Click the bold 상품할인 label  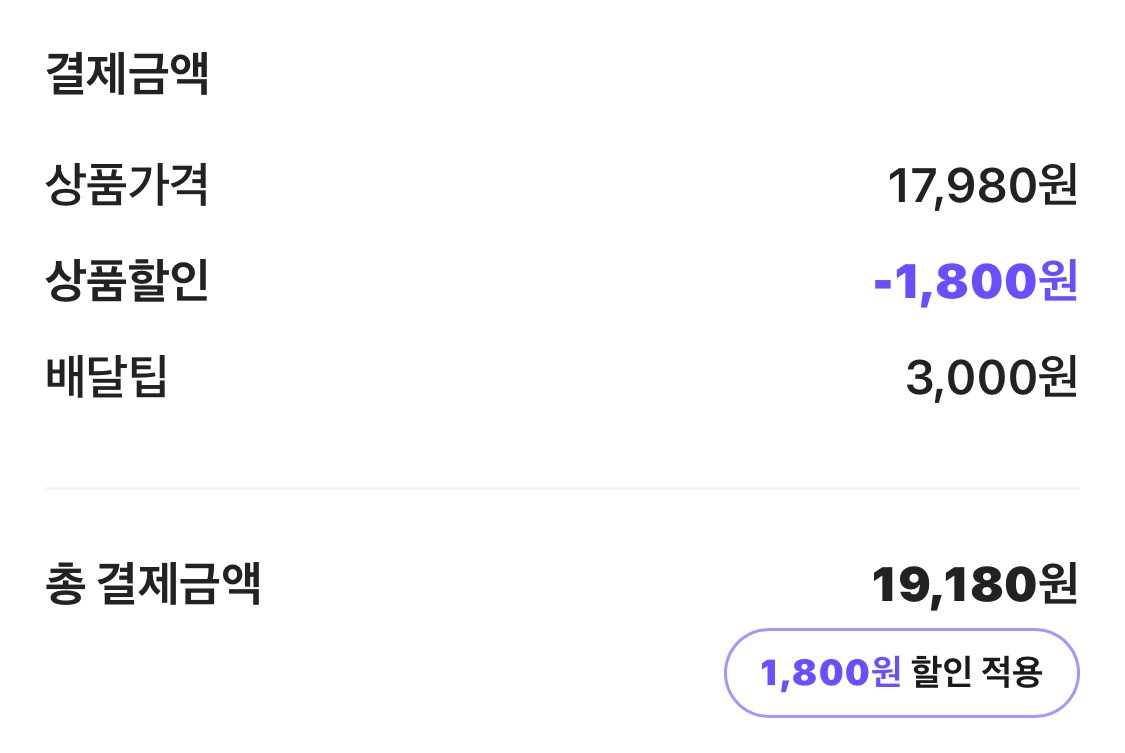point(127,283)
